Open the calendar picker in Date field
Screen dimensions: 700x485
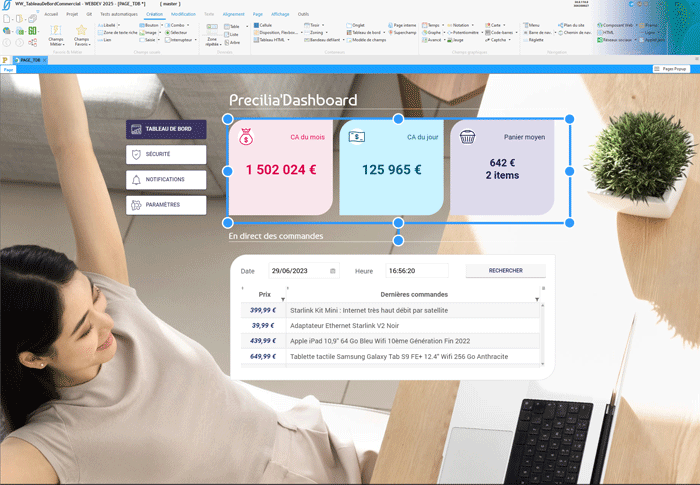tap(333, 271)
